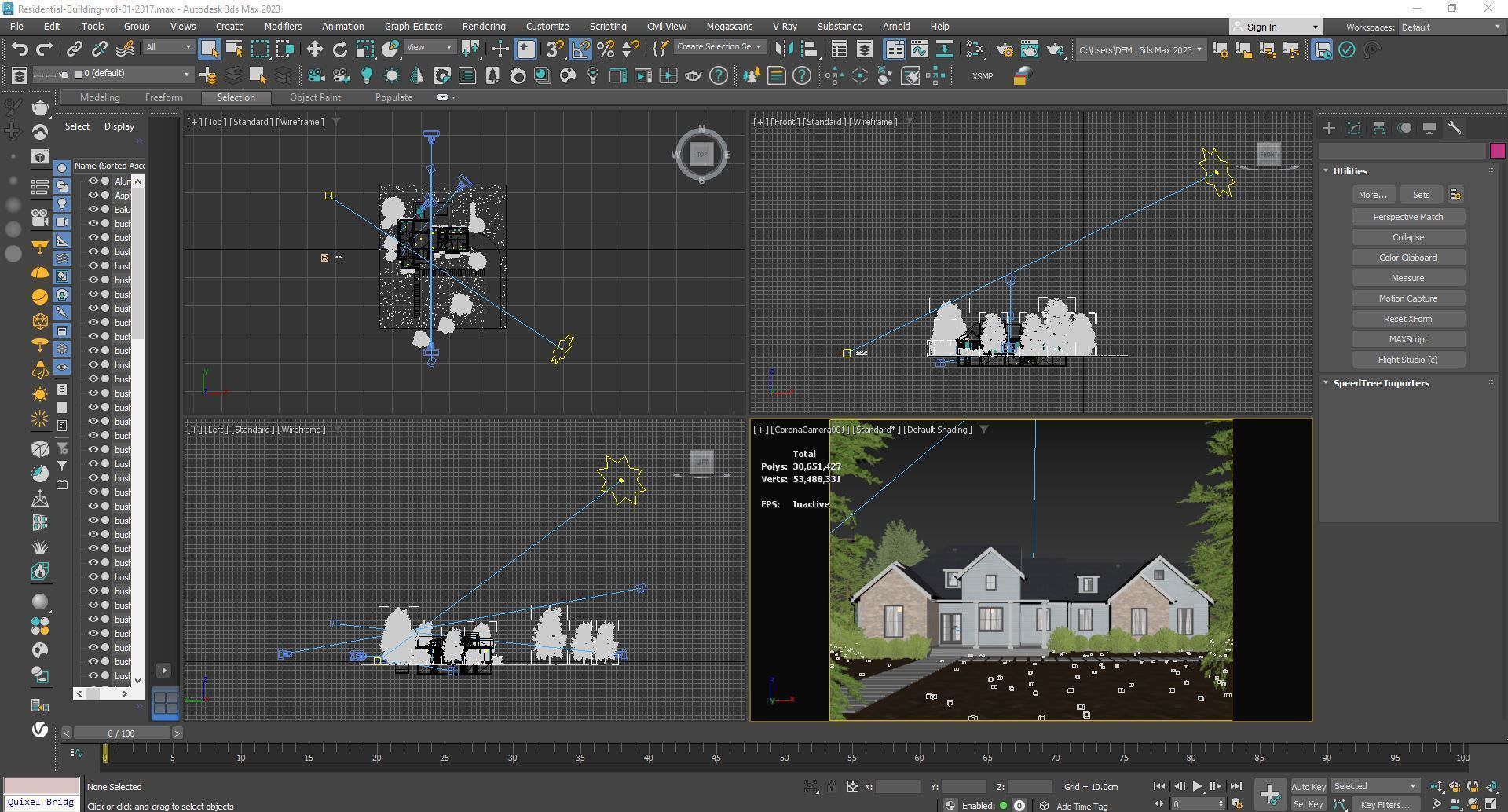The height and width of the screenshot is (812, 1508).
Task: Toggle Percent Snap on the main toolbar
Action: pyautogui.click(x=606, y=49)
